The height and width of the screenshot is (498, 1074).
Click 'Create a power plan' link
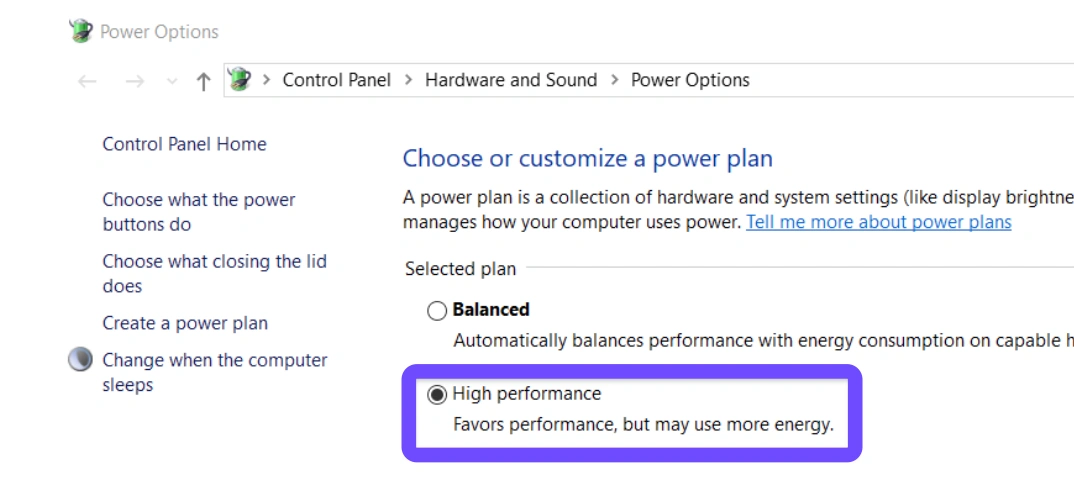coord(185,323)
